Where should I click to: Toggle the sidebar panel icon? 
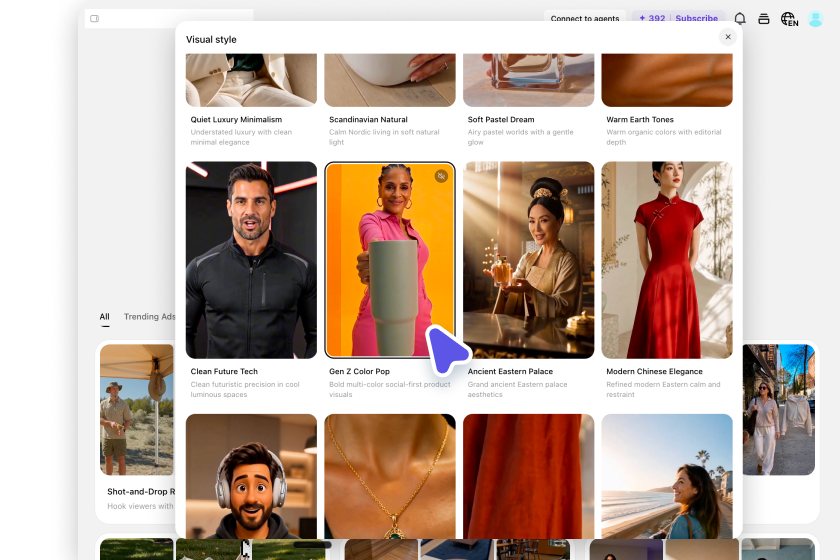tap(94, 18)
